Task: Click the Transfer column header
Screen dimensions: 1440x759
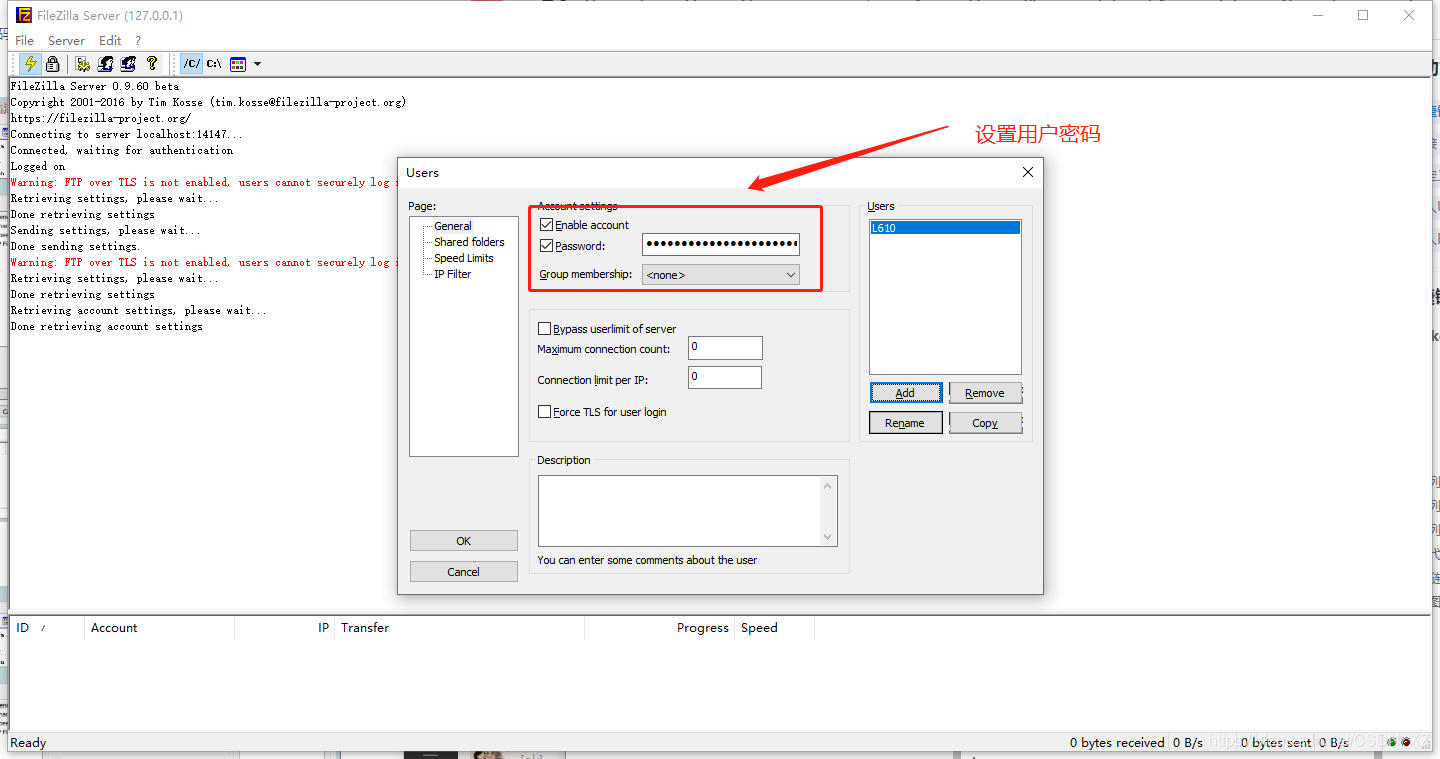Action: 459,628
